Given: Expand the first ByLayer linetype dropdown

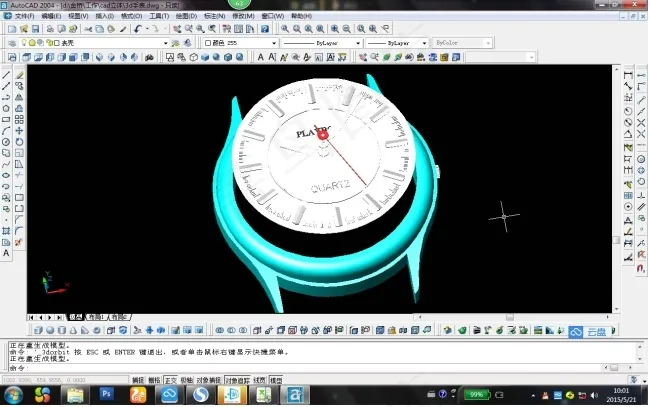Looking at the screenshot, I should point(356,44).
